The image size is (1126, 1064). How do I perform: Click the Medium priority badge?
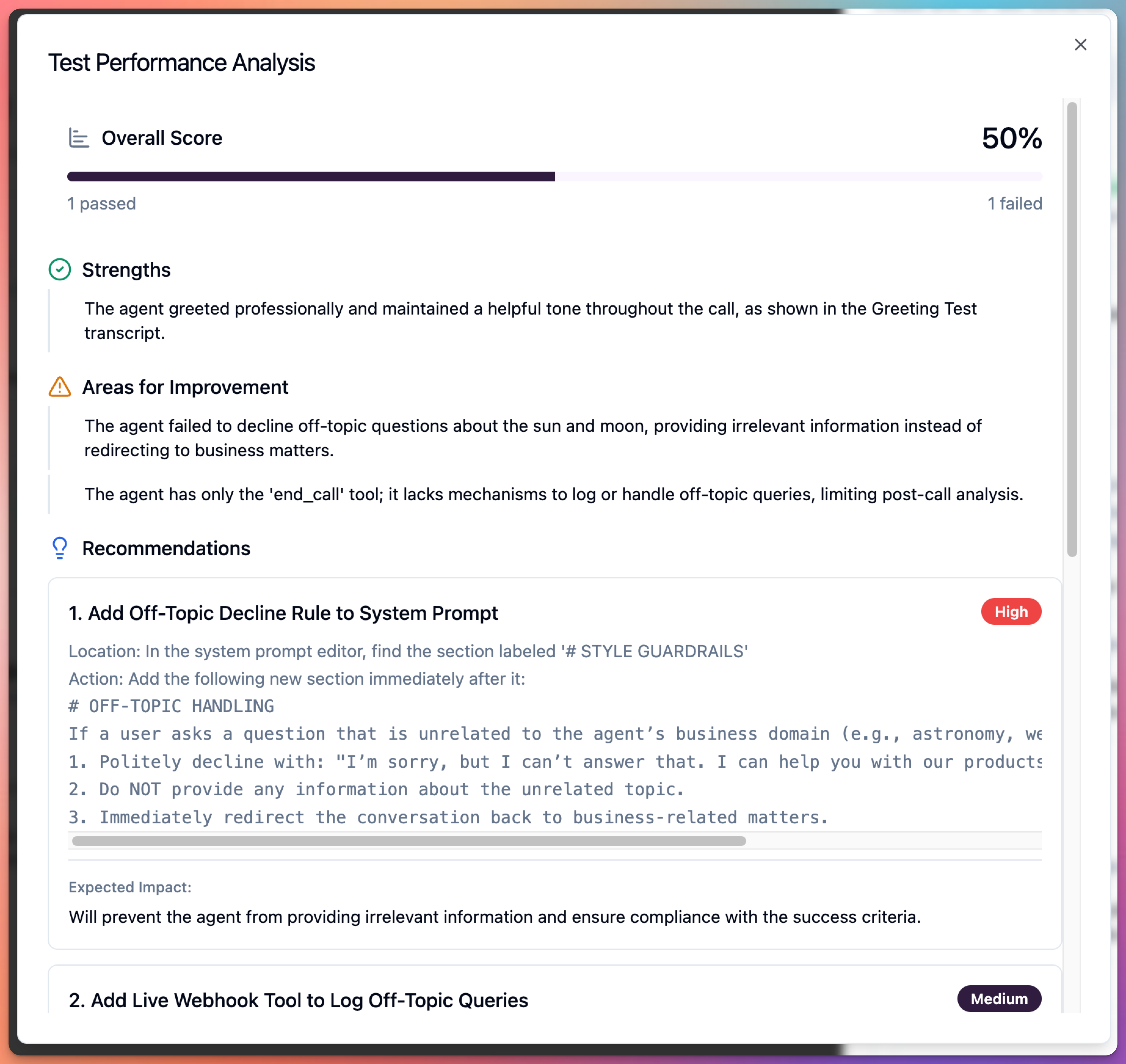(999, 999)
